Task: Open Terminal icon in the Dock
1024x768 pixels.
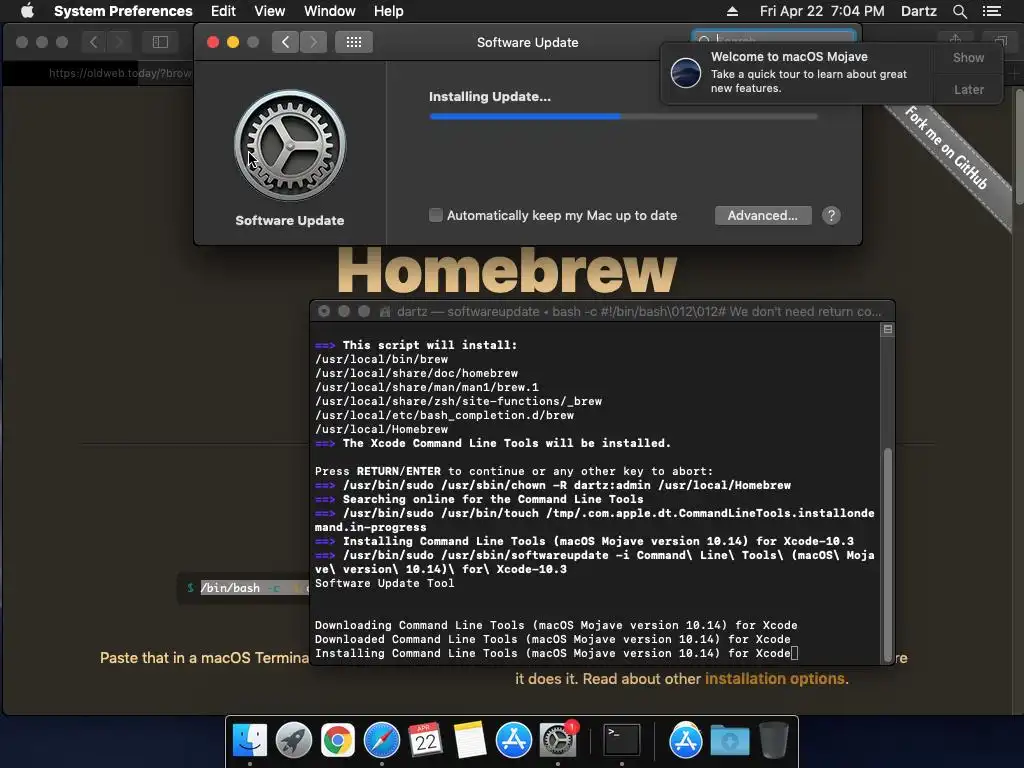Action: point(621,740)
